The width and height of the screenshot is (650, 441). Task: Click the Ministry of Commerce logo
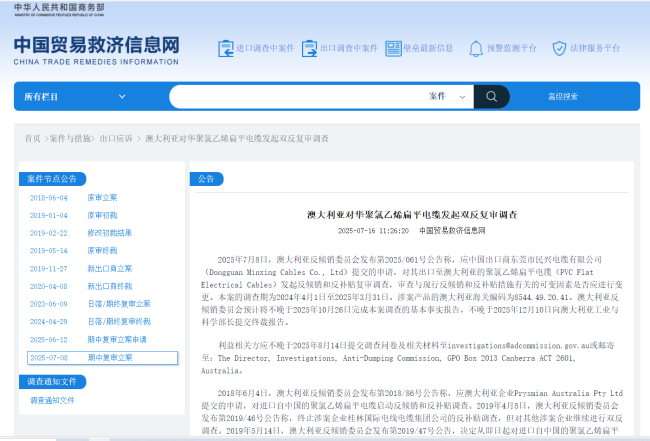point(59,10)
